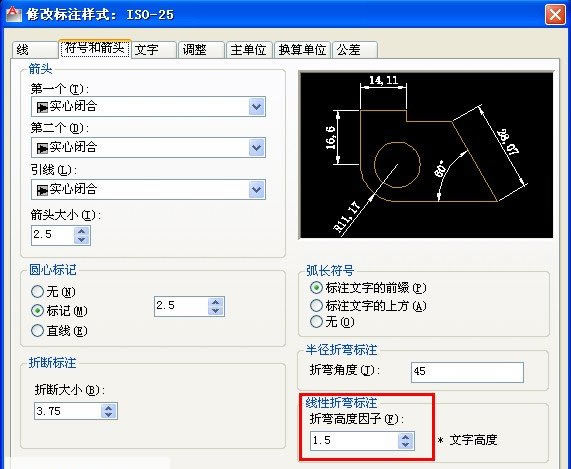Click the dimension preview thumbnail
This screenshot has height=469, width=571.
pyautogui.click(x=426, y=155)
